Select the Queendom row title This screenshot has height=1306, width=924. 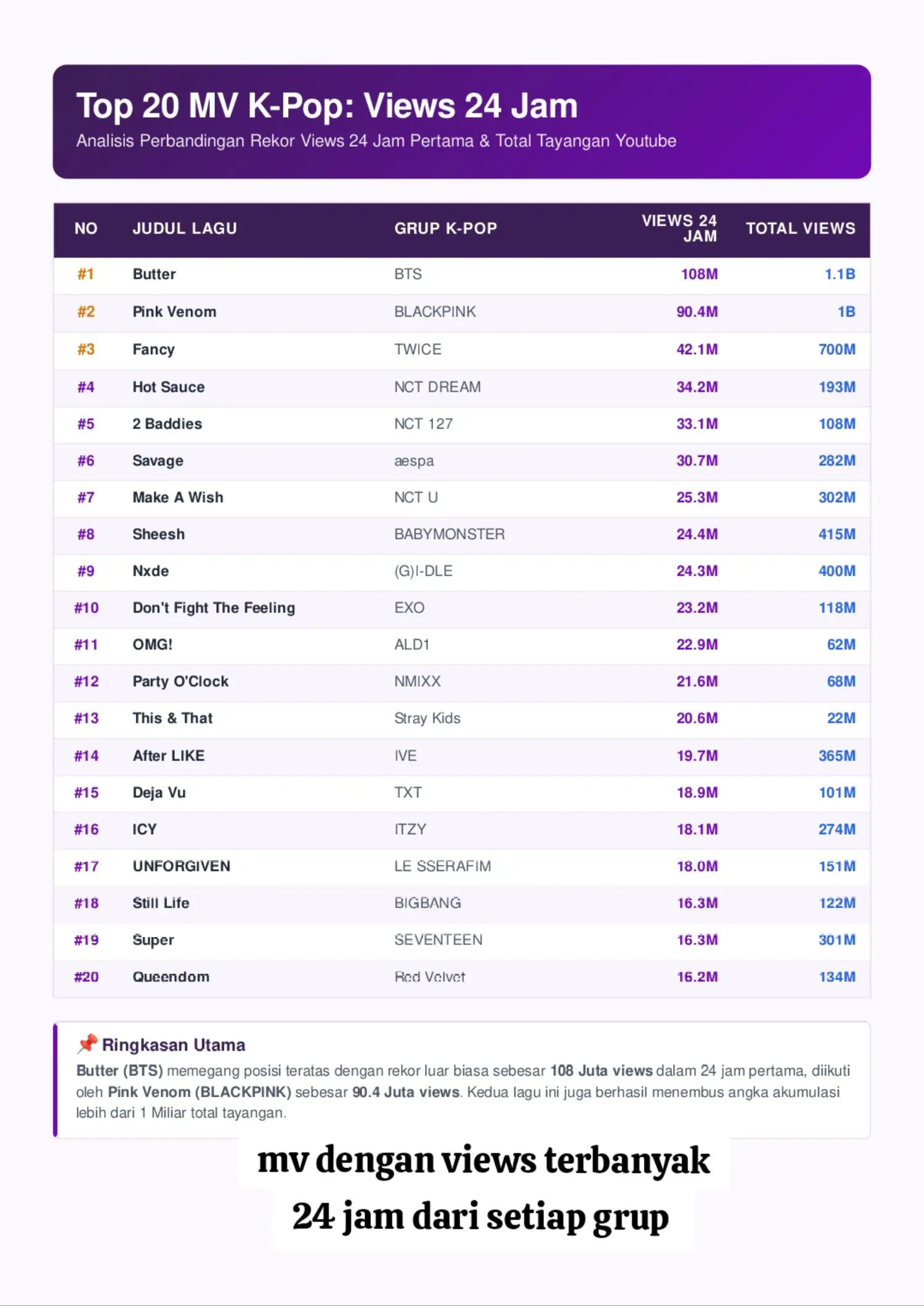(x=171, y=977)
